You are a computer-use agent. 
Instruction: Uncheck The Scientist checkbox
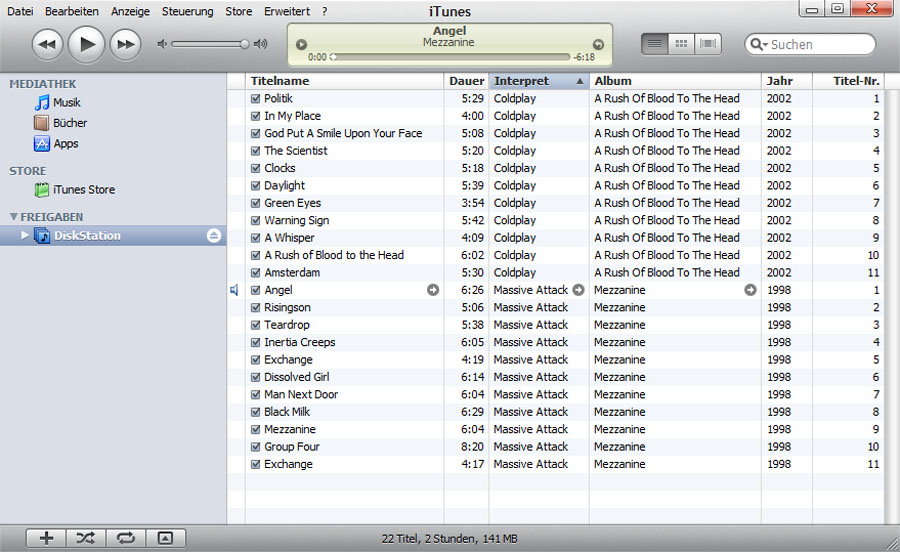[x=255, y=151]
